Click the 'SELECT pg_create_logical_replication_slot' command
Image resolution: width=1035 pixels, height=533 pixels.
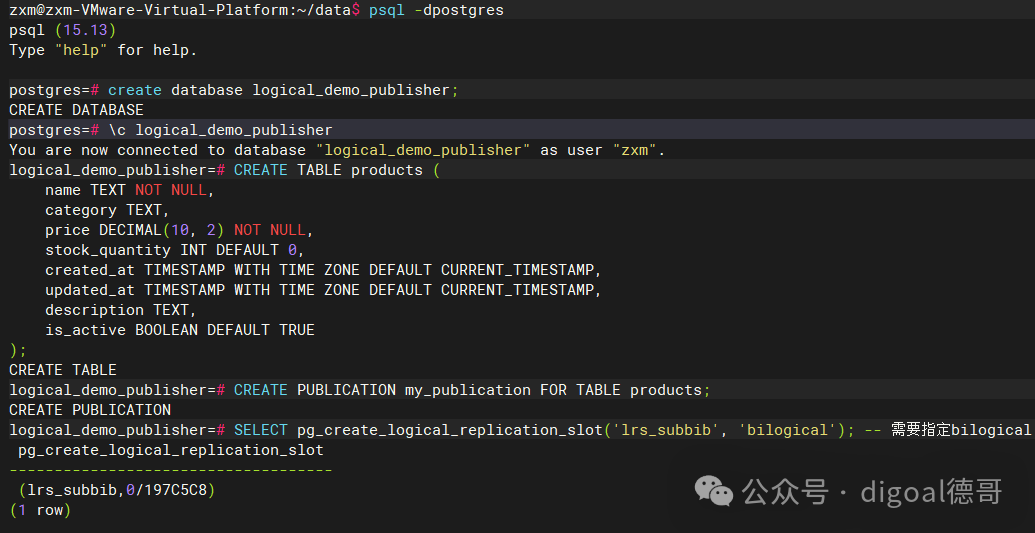pyautogui.click(x=545, y=430)
